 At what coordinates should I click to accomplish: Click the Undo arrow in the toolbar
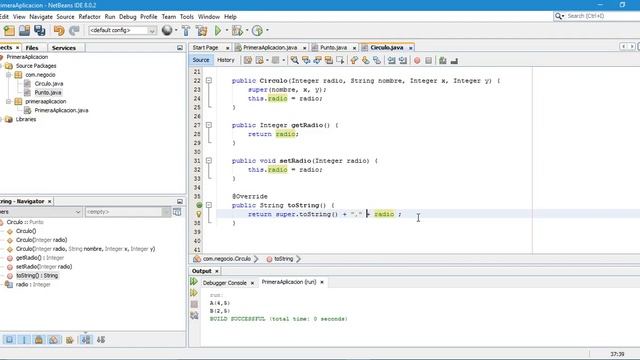(59, 31)
